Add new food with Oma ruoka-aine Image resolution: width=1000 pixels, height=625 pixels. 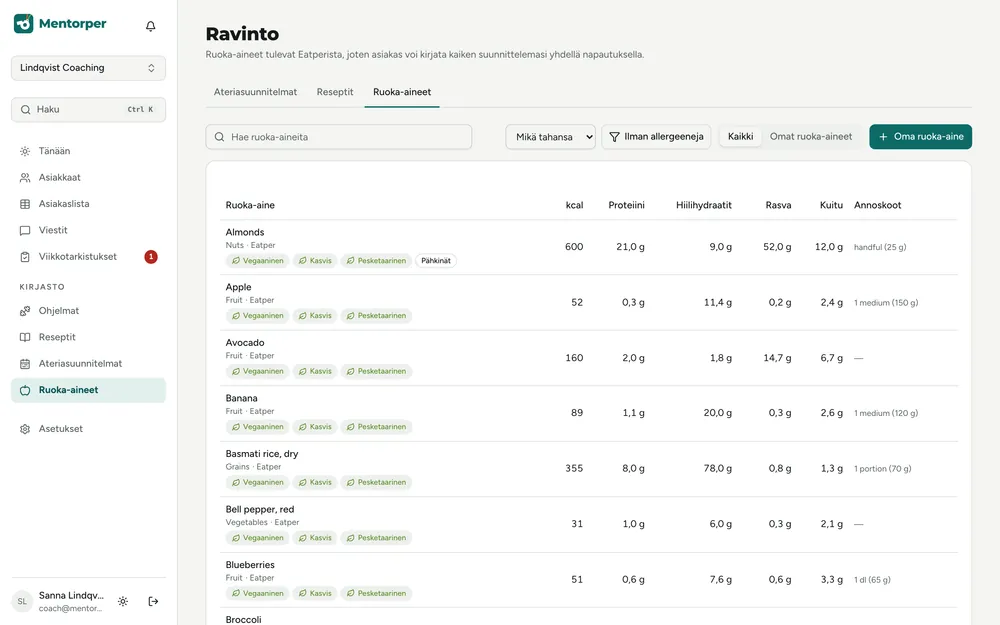click(920, 136)
